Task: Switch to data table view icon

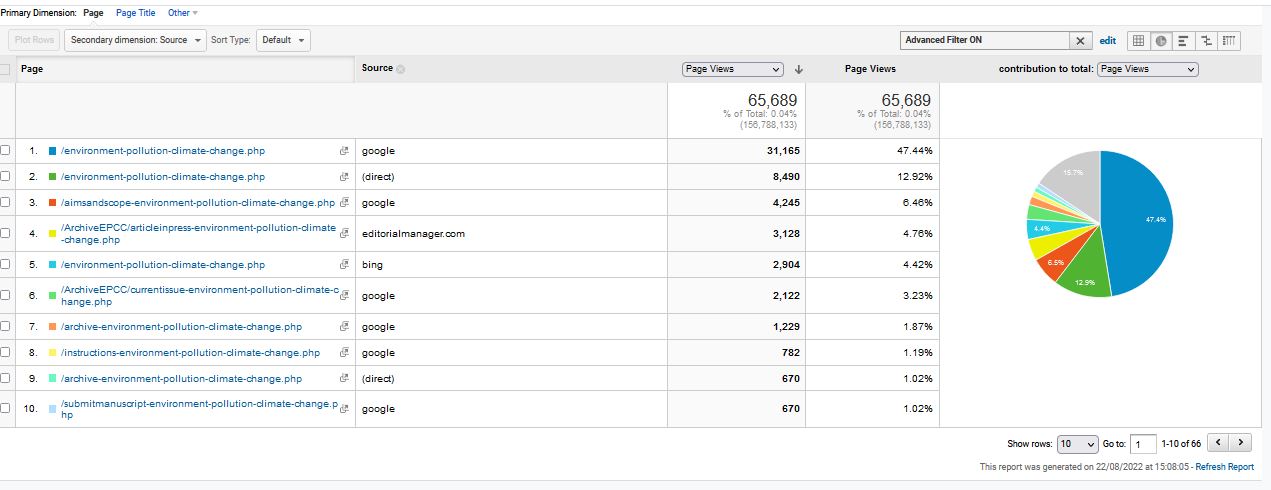Action: [x=1138, y=40]
